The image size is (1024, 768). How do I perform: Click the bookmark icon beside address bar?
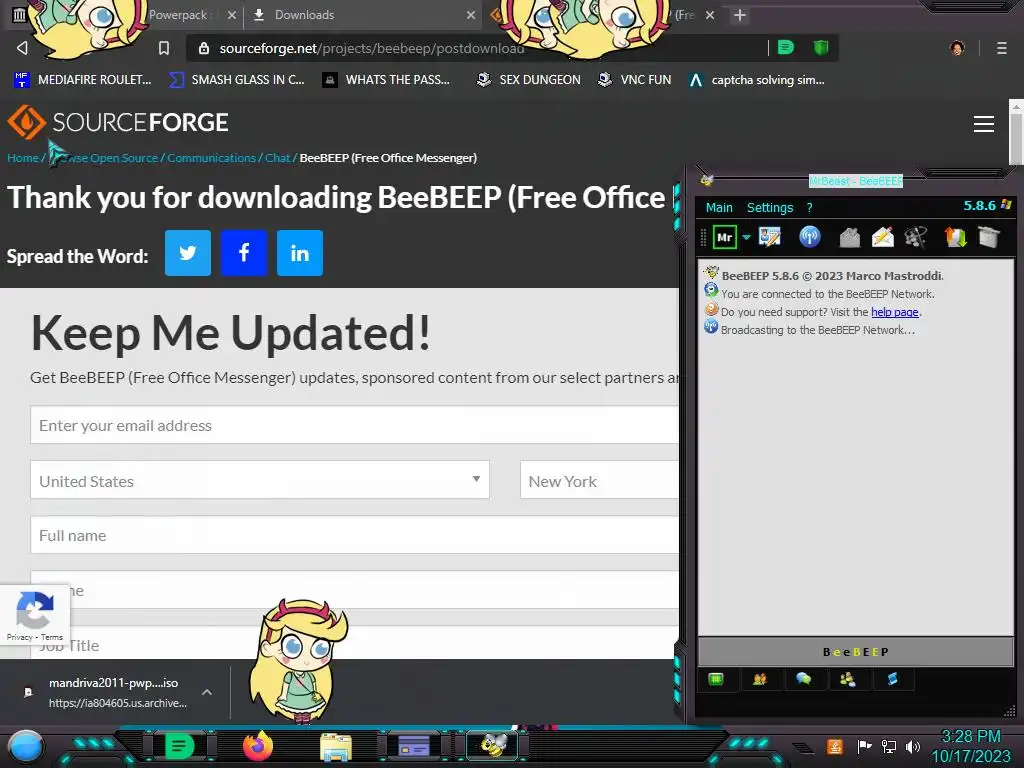coord(164,48)
